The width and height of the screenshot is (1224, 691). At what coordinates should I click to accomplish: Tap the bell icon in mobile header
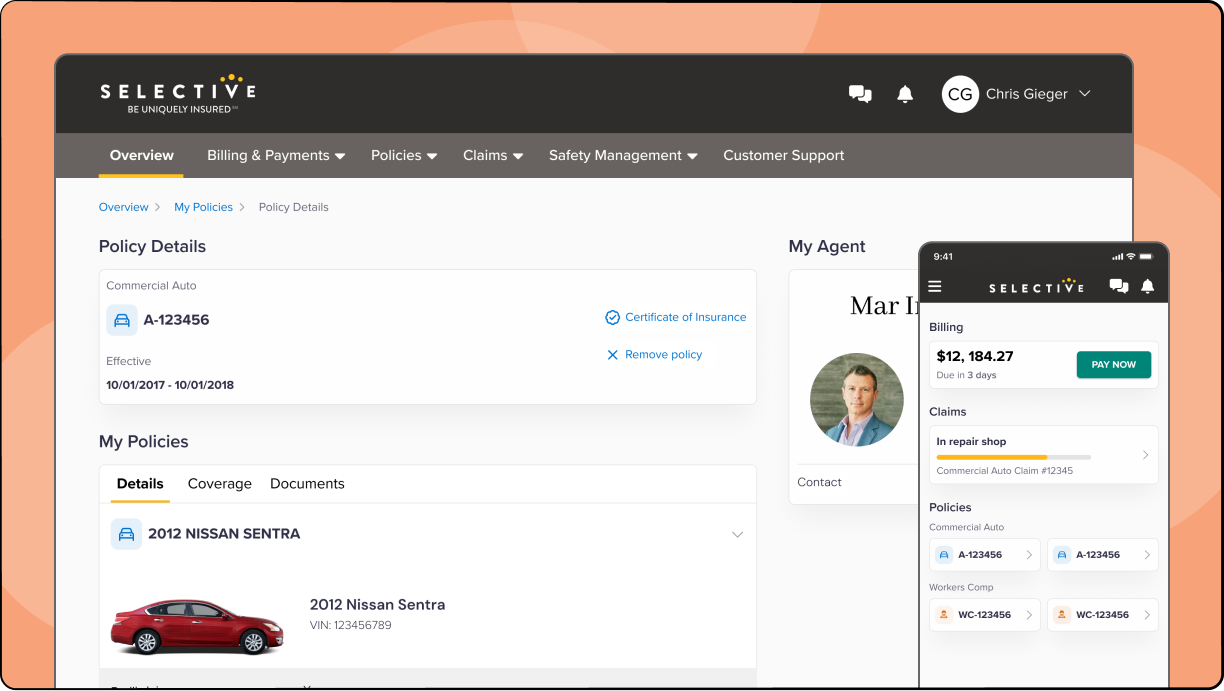click(x=1148, y=286)
